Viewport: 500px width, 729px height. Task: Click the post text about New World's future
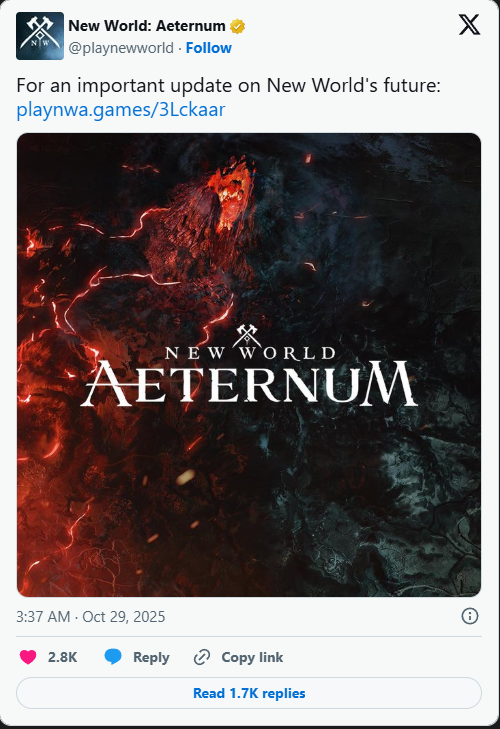click(228, 86)
